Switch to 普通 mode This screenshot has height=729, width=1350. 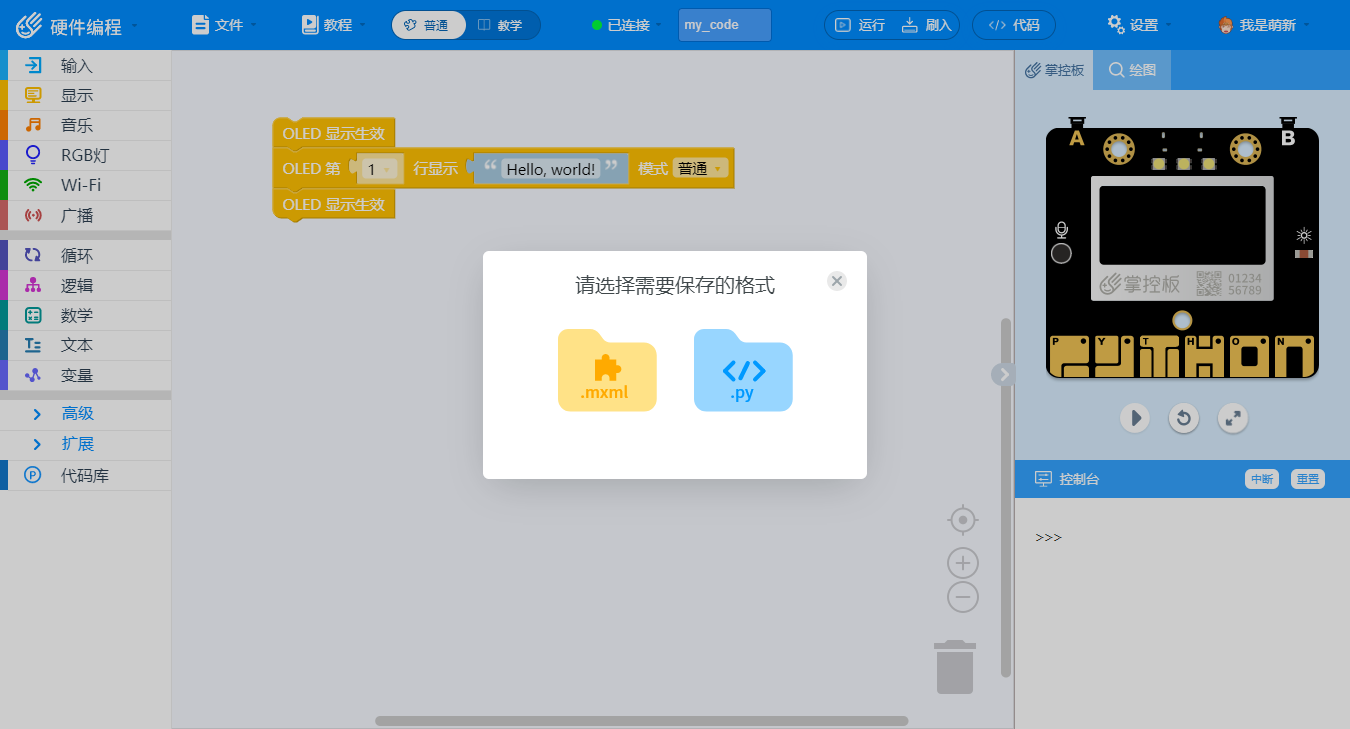(x=429, y=25)
